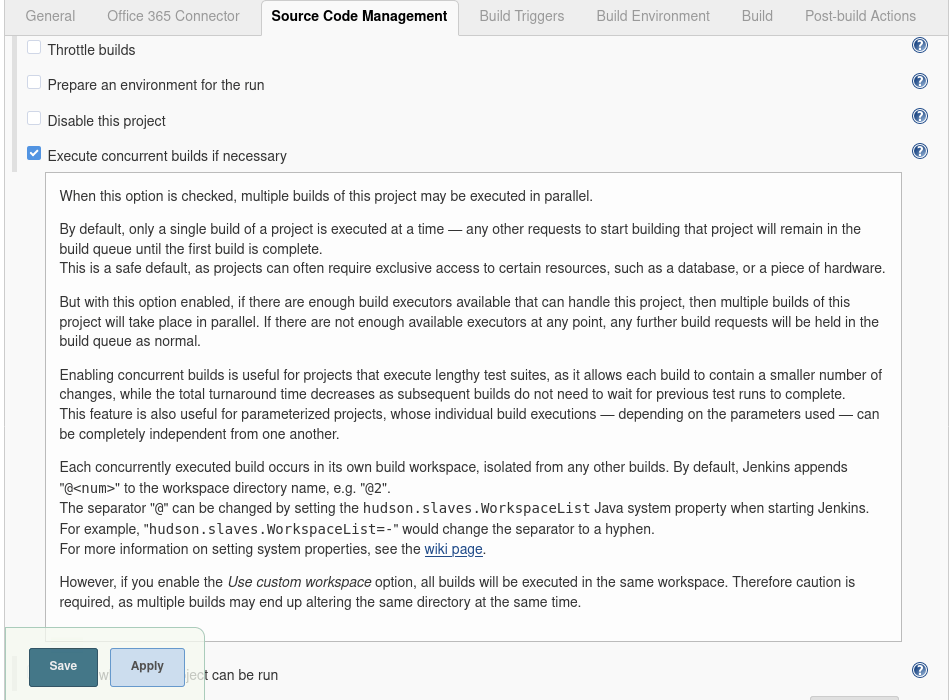Enable the Throttle builds checkbox
The image size is (952, 700).
tap(33, 45)
